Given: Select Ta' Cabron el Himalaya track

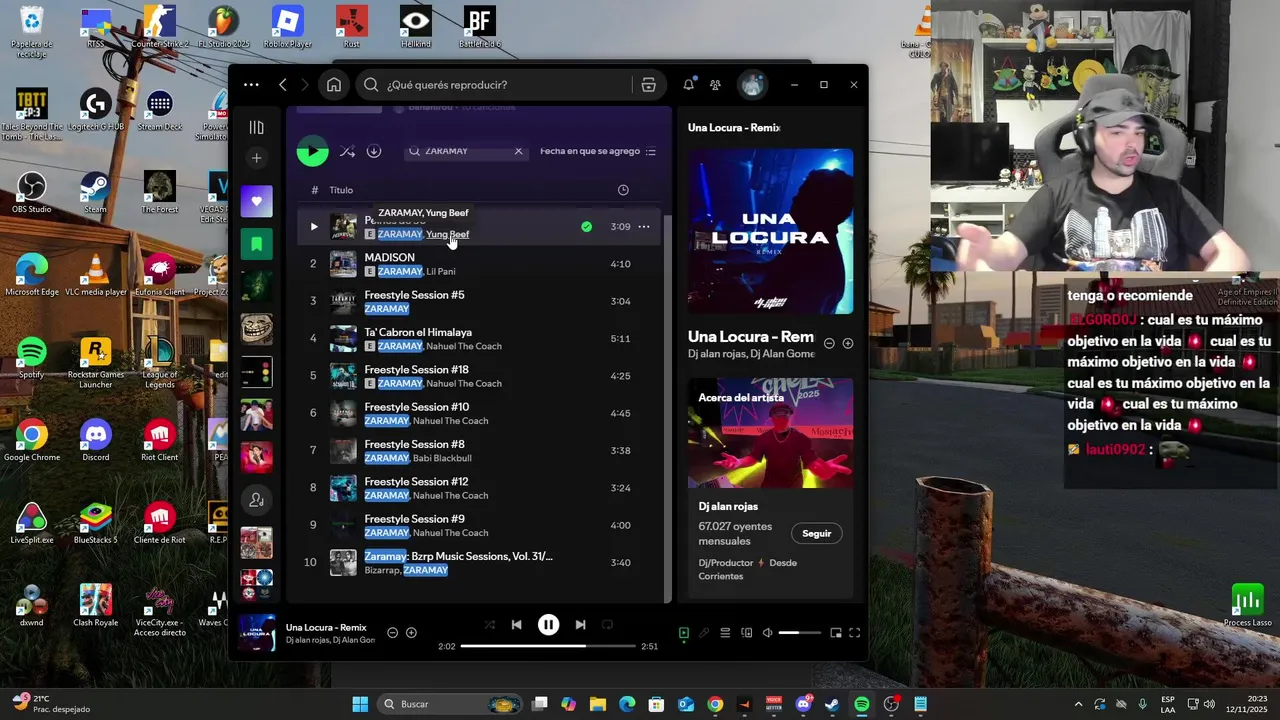Looking at the screenshot, I should [x=480, y=339].
